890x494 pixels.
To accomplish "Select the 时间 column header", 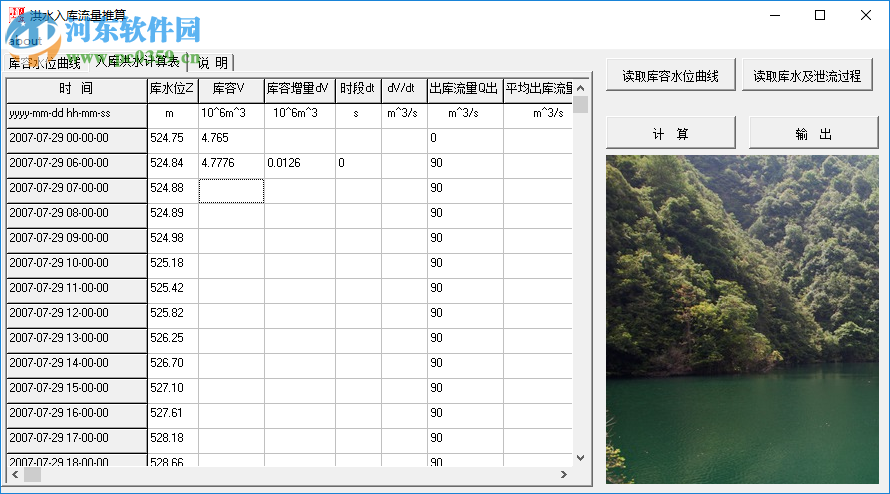I will click(77, 90).
